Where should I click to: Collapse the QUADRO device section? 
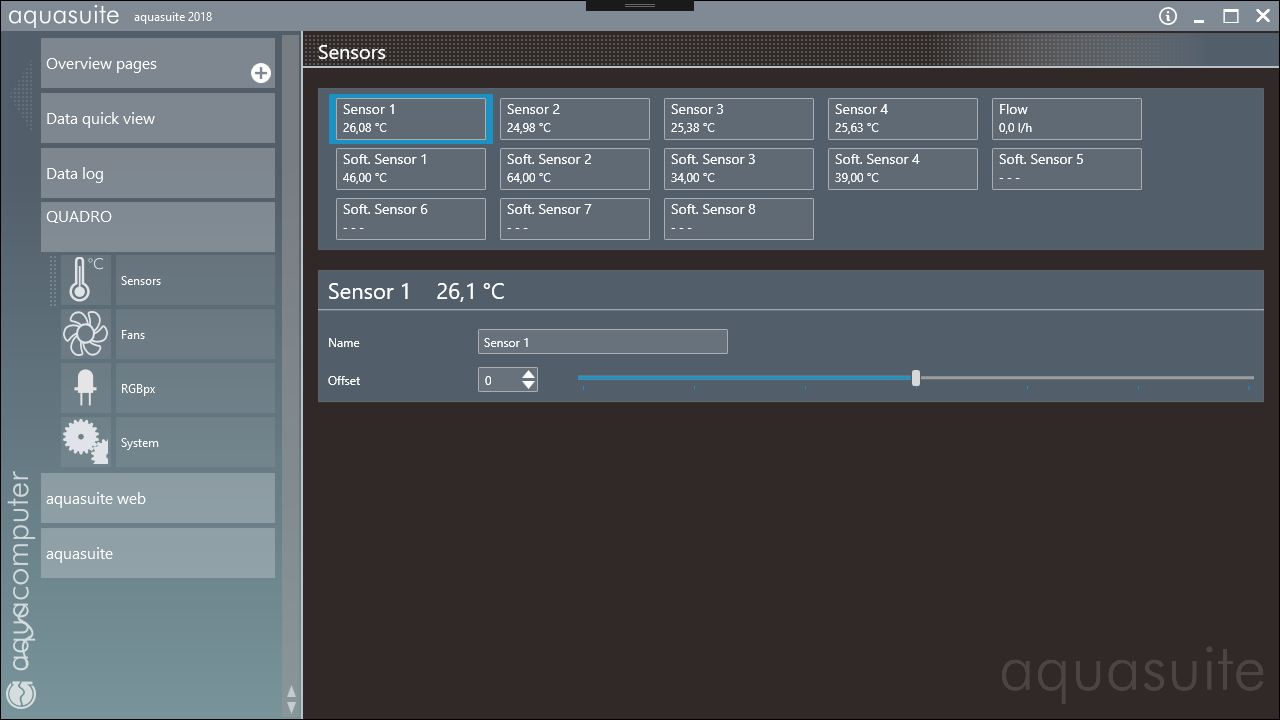[158, 227]
